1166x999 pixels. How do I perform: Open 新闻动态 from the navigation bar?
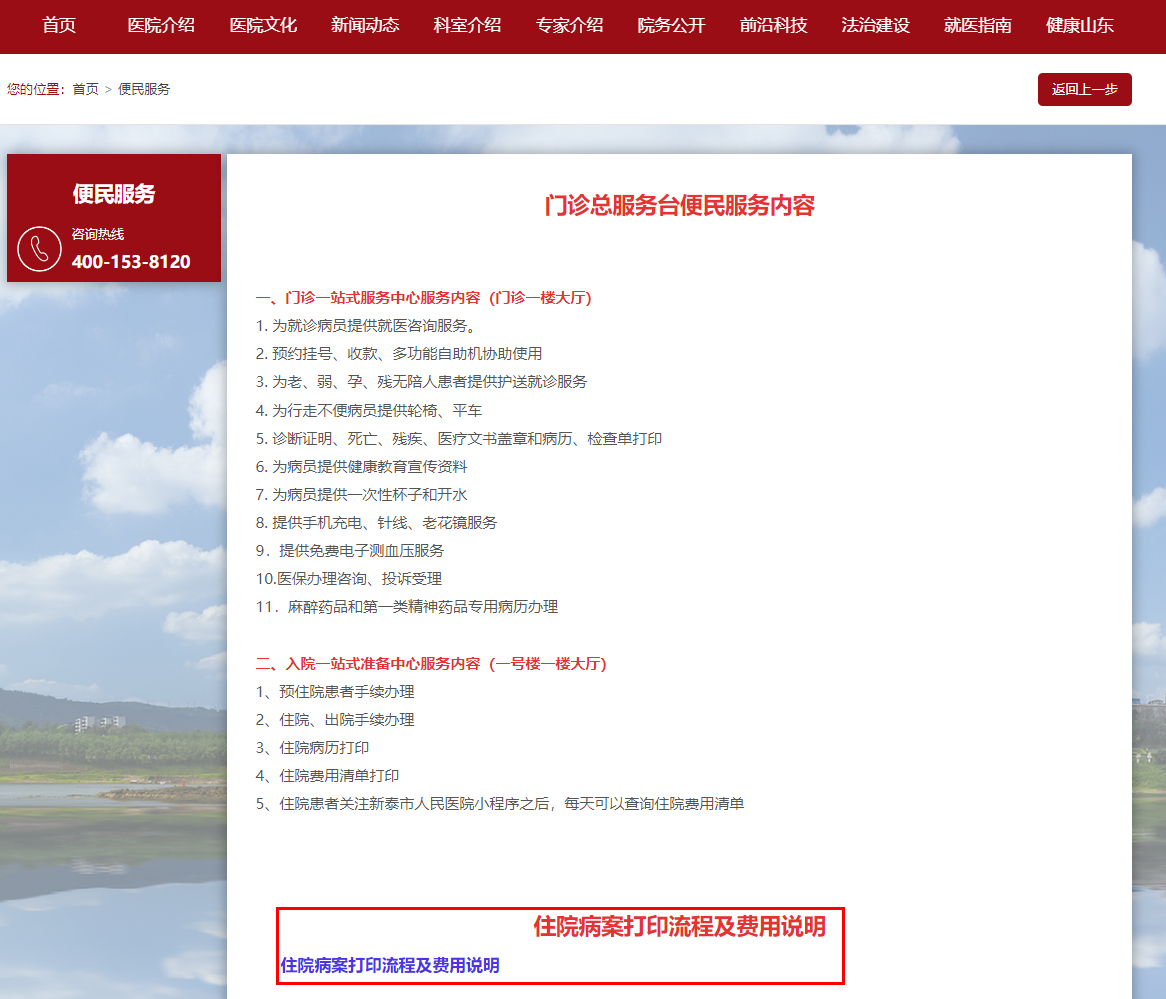365,25
